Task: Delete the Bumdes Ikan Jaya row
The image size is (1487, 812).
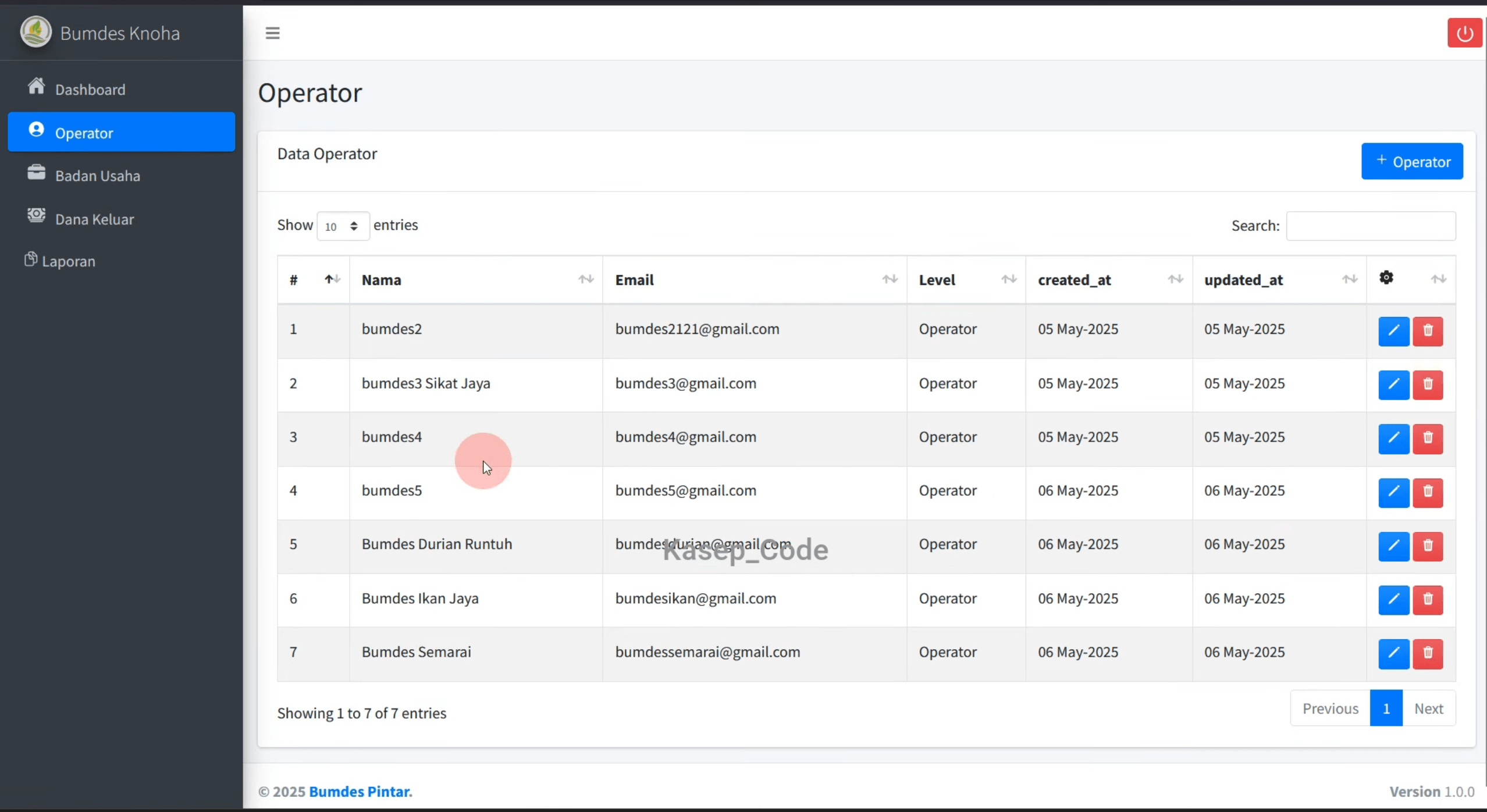Action: click(1428, 600)
